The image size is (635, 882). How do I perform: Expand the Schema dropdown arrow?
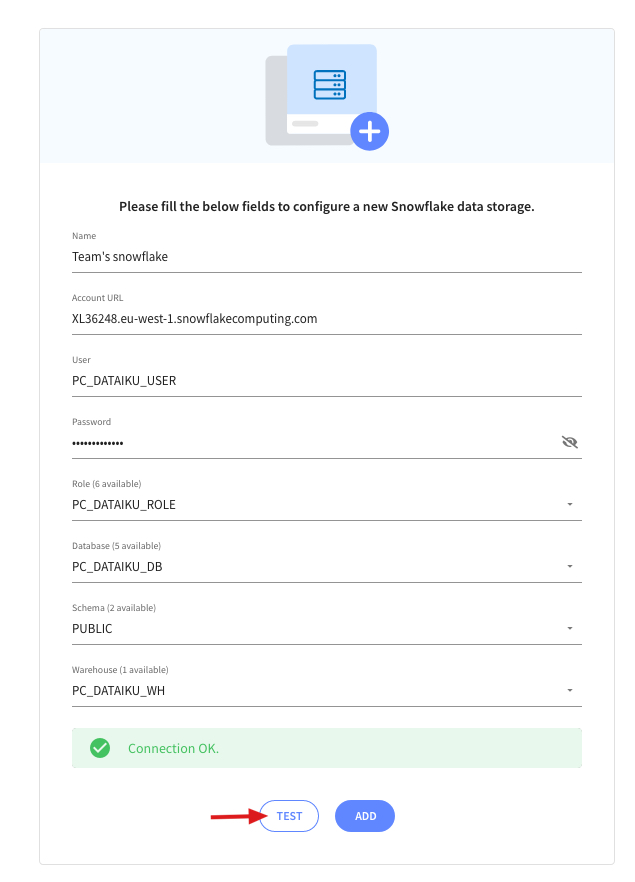click(570, 628)
